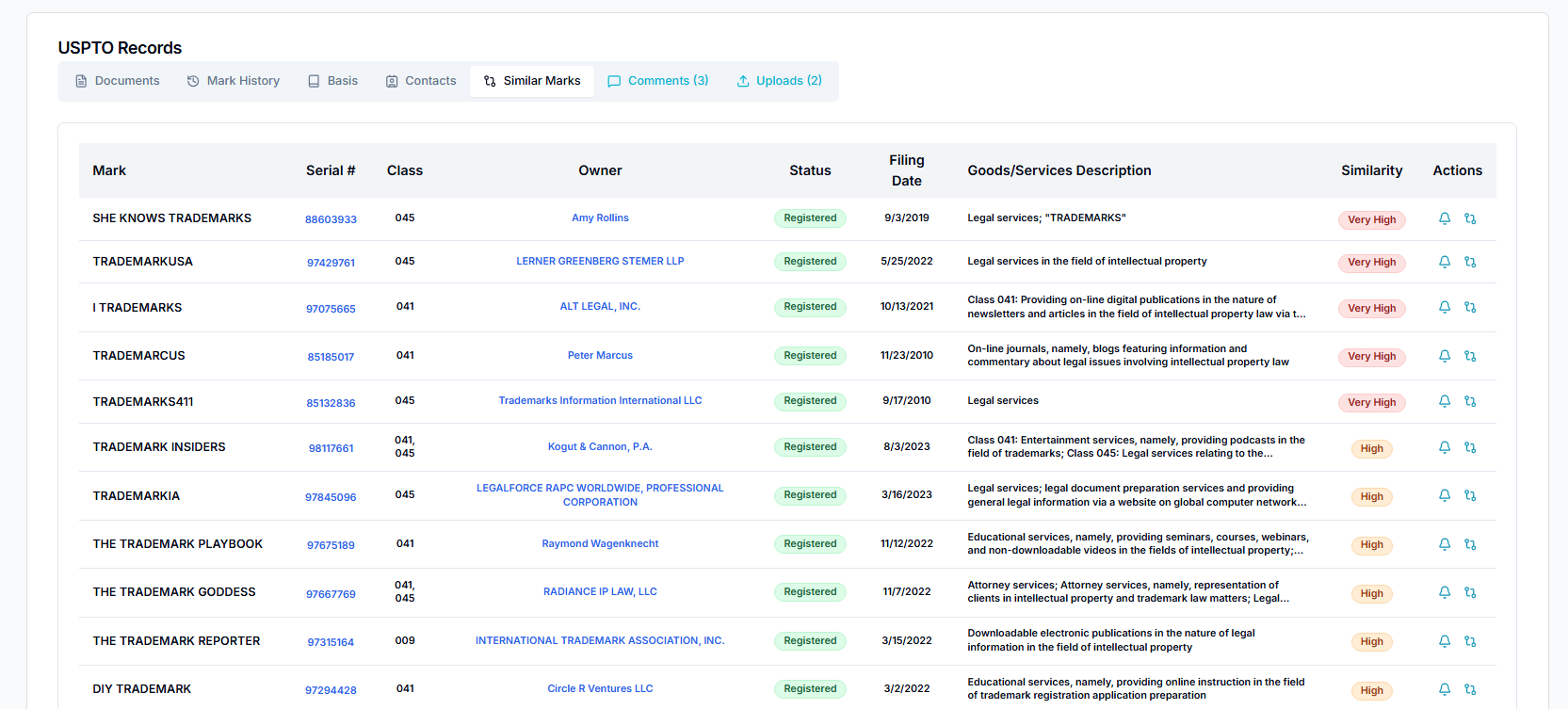Click High badge for DIY TRADEMARK
The height and width of the screenshot is (709, 1568).
click(x=1371, y=690)
